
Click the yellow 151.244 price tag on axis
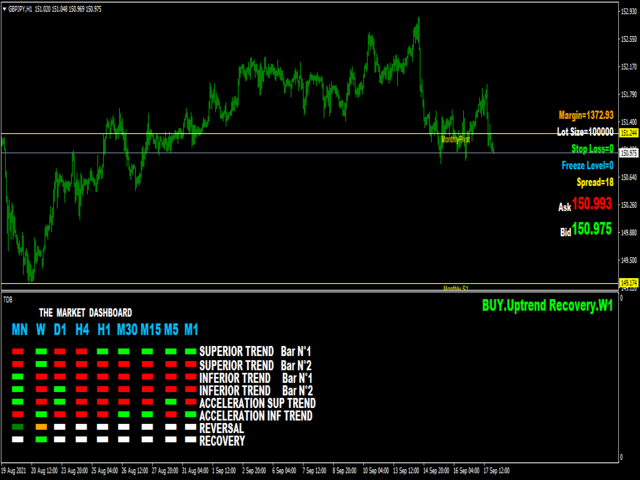point(629,133)
